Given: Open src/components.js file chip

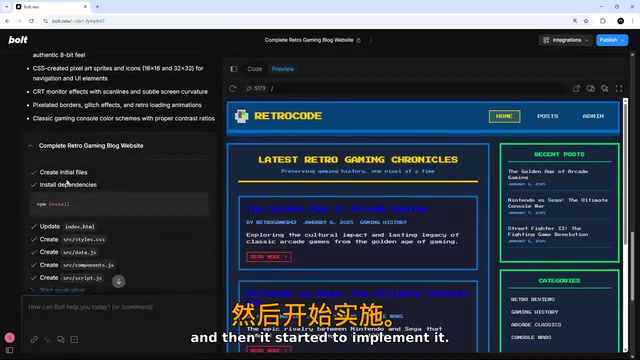Looking at the screenshot, I should click(x=89, y=265).
